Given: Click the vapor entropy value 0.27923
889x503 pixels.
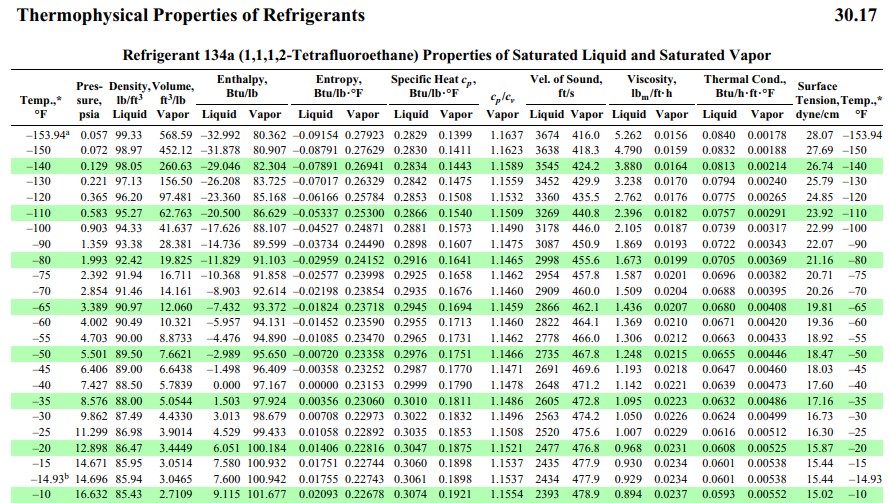Looking at the screenshot, I should [365, 135].
